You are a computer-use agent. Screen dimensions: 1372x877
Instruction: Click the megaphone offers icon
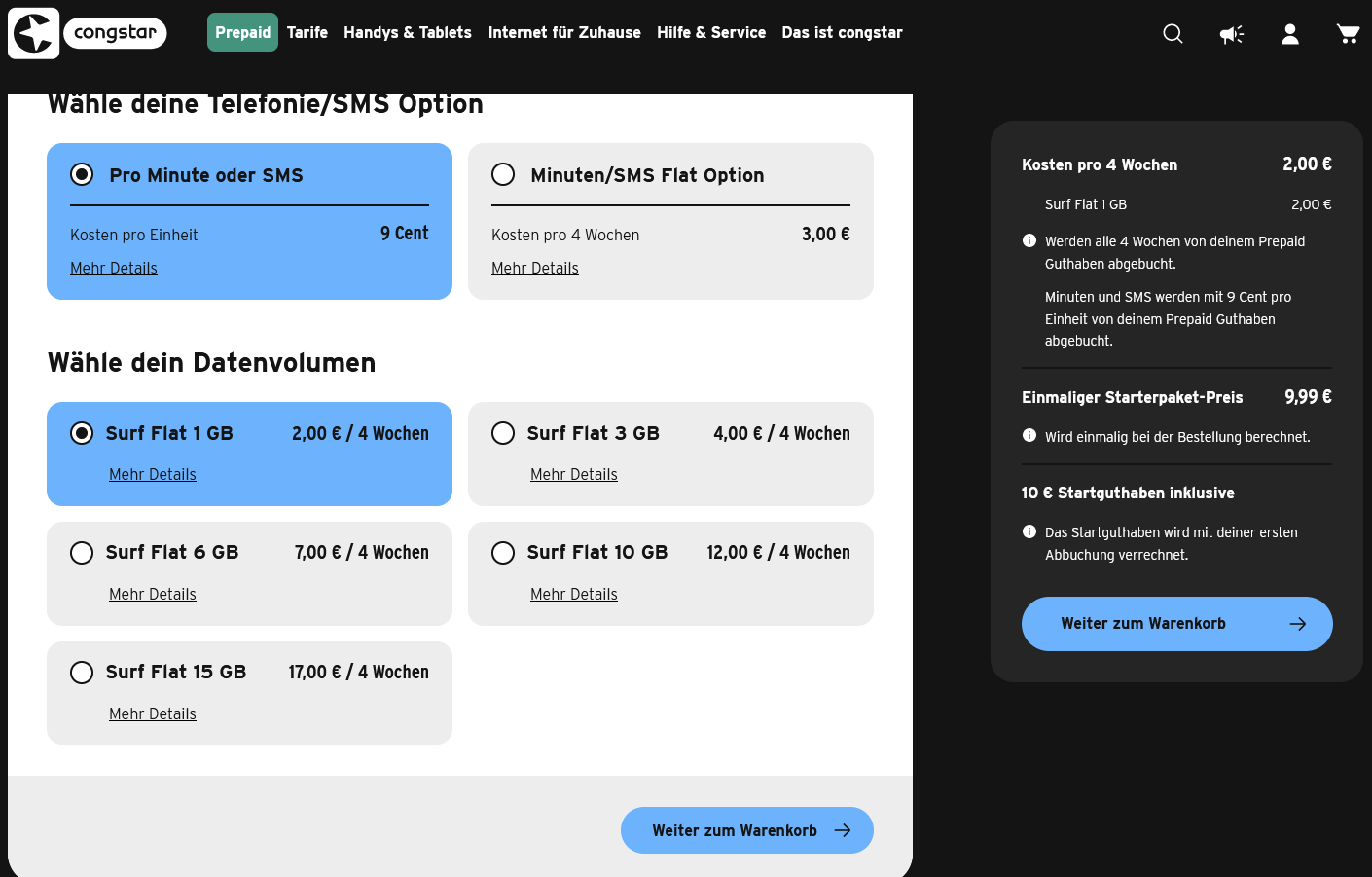pos(1231,34)
